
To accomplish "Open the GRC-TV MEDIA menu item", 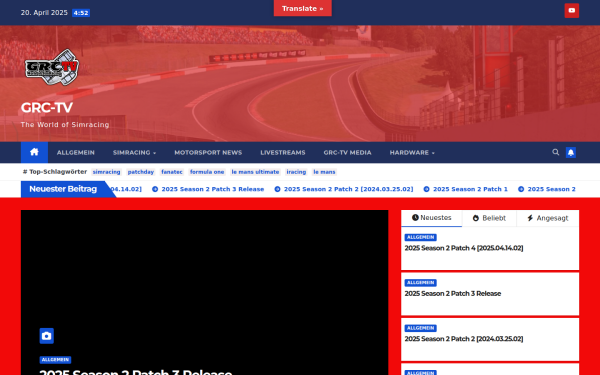I will click(347, 152).
